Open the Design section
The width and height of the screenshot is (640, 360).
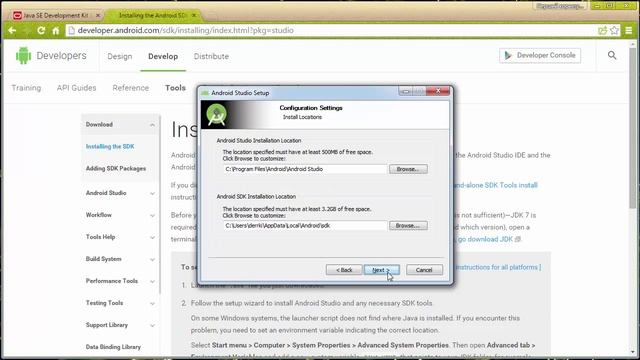click(x=120, y=56)
